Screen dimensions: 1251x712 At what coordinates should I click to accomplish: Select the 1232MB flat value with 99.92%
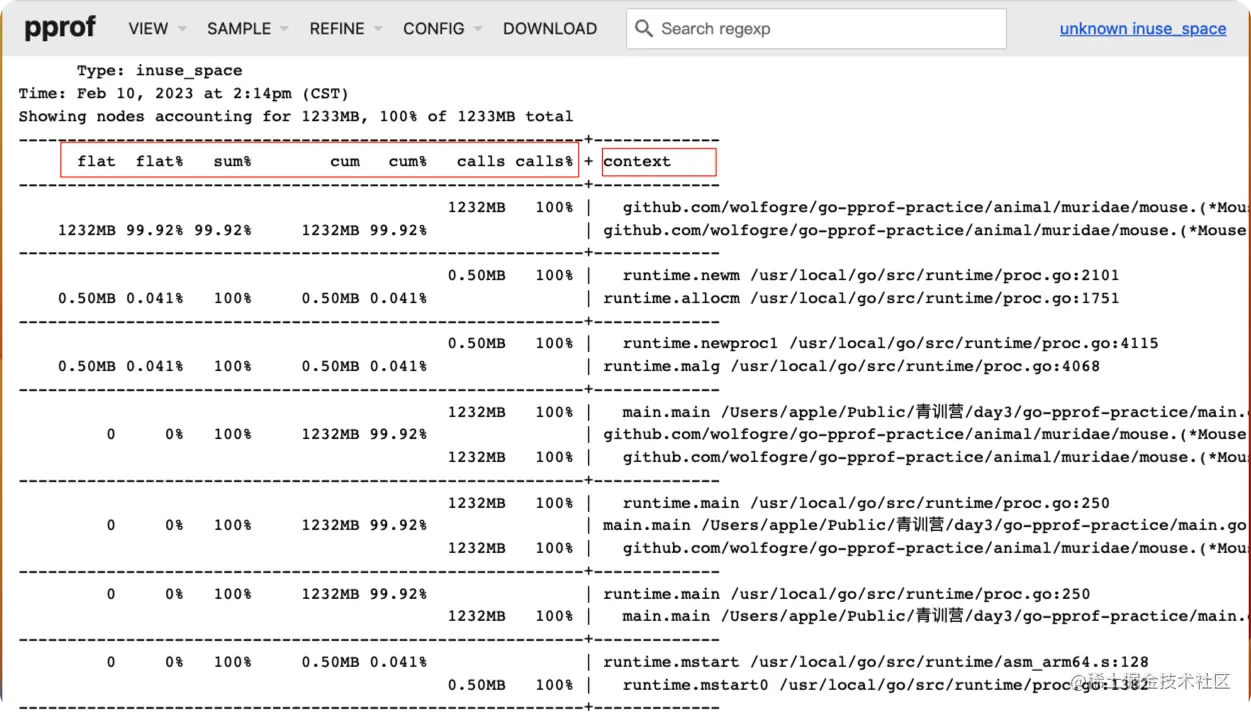point(87,230)
